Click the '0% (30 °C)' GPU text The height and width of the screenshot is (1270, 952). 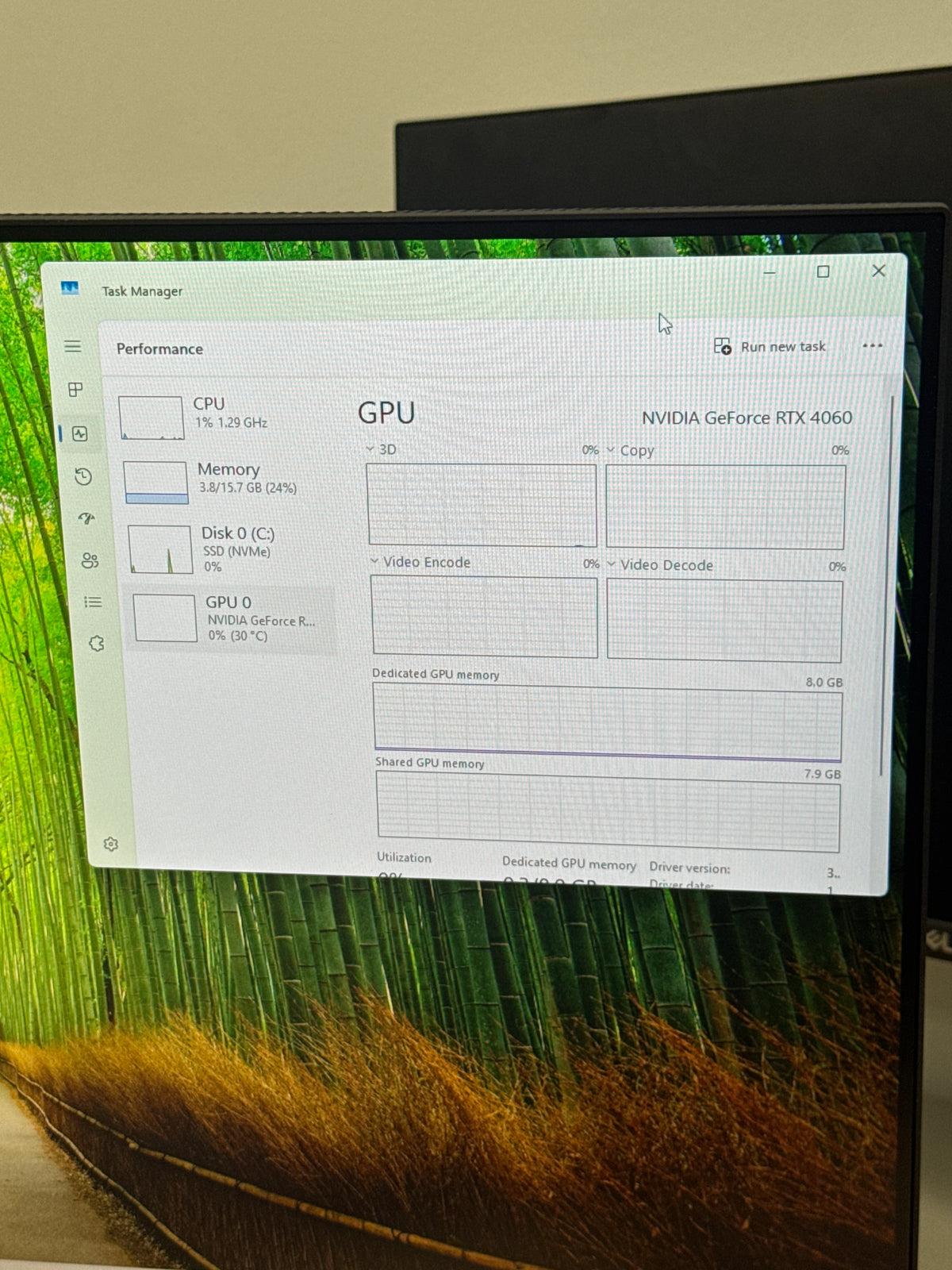(238, 636)
